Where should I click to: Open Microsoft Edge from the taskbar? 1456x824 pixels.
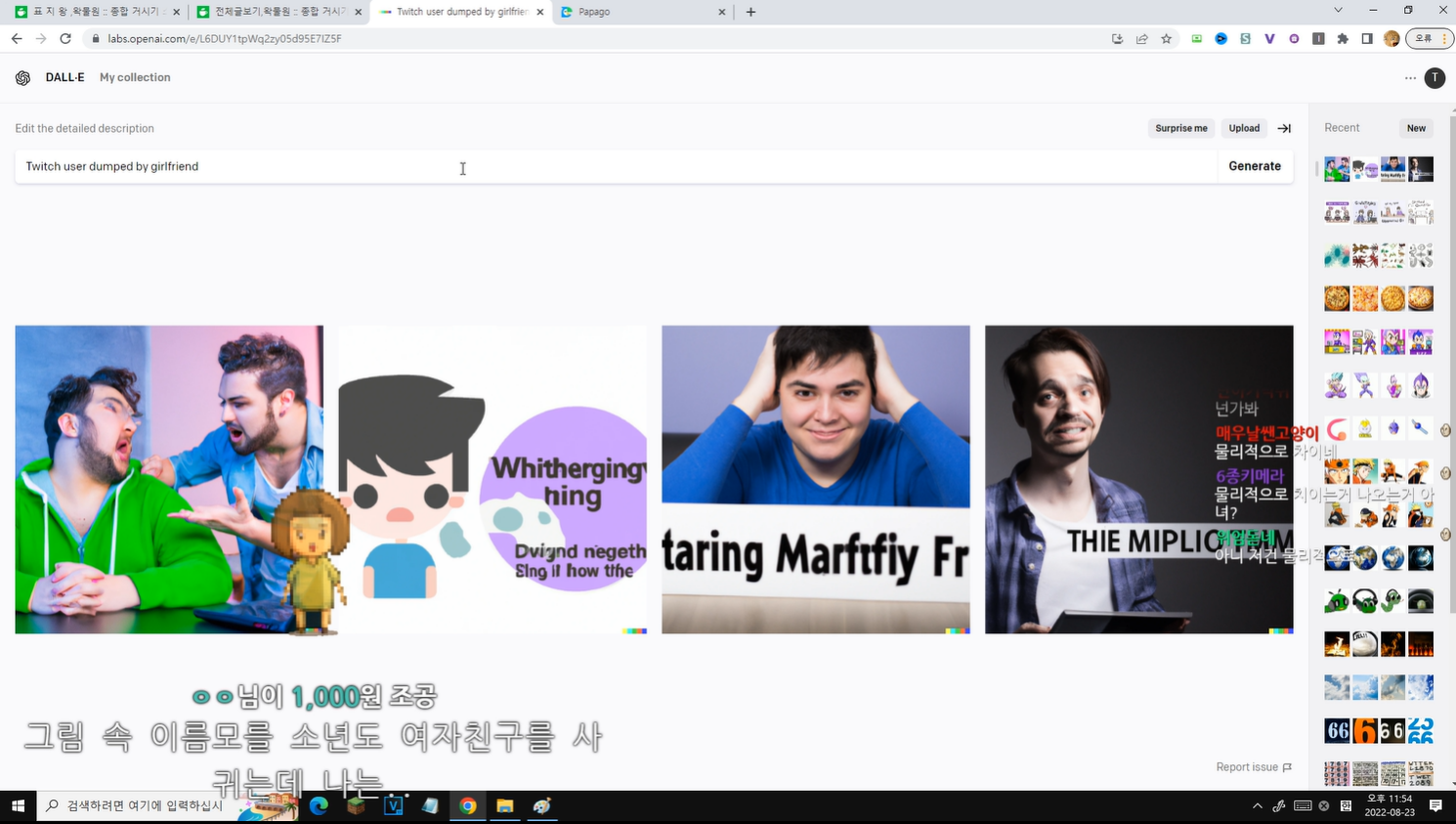coord(319,806)
